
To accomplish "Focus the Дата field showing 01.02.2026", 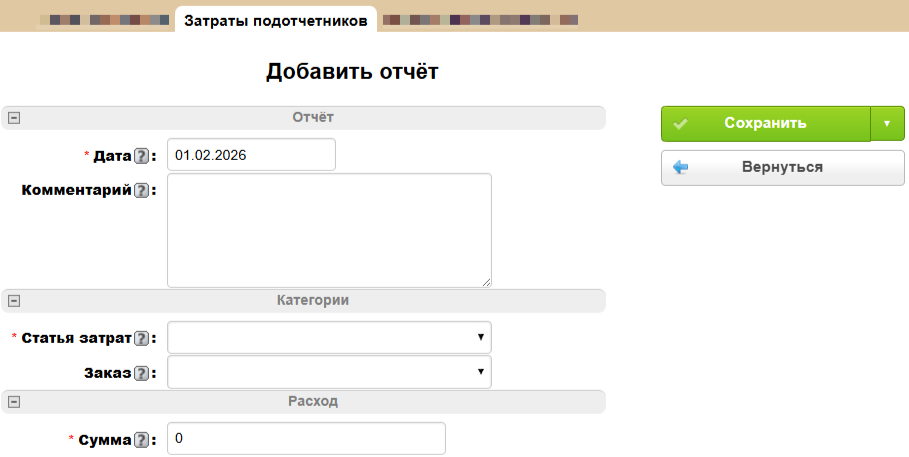I will click(251, 155).
